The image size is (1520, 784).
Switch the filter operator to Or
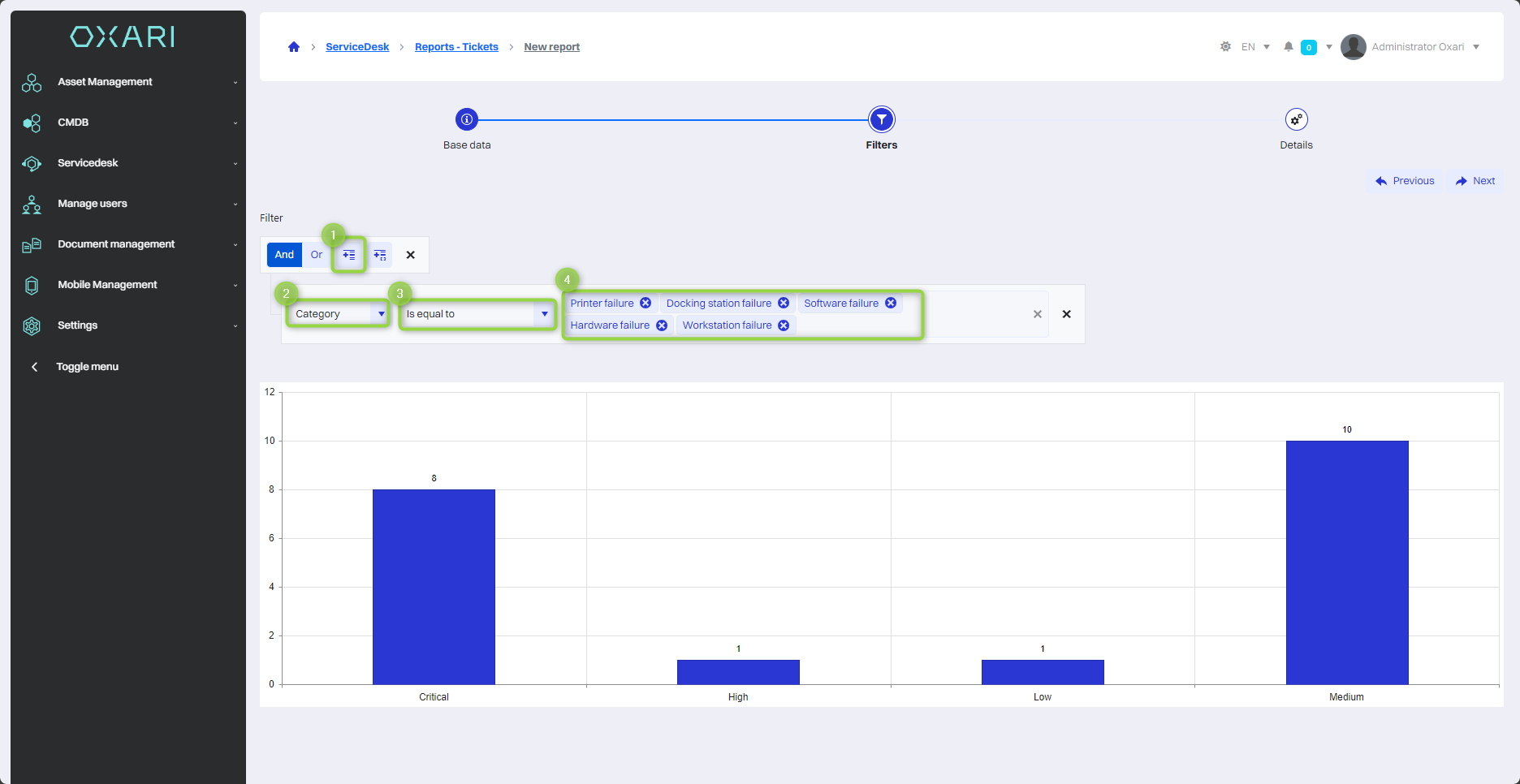coord(317,255)
